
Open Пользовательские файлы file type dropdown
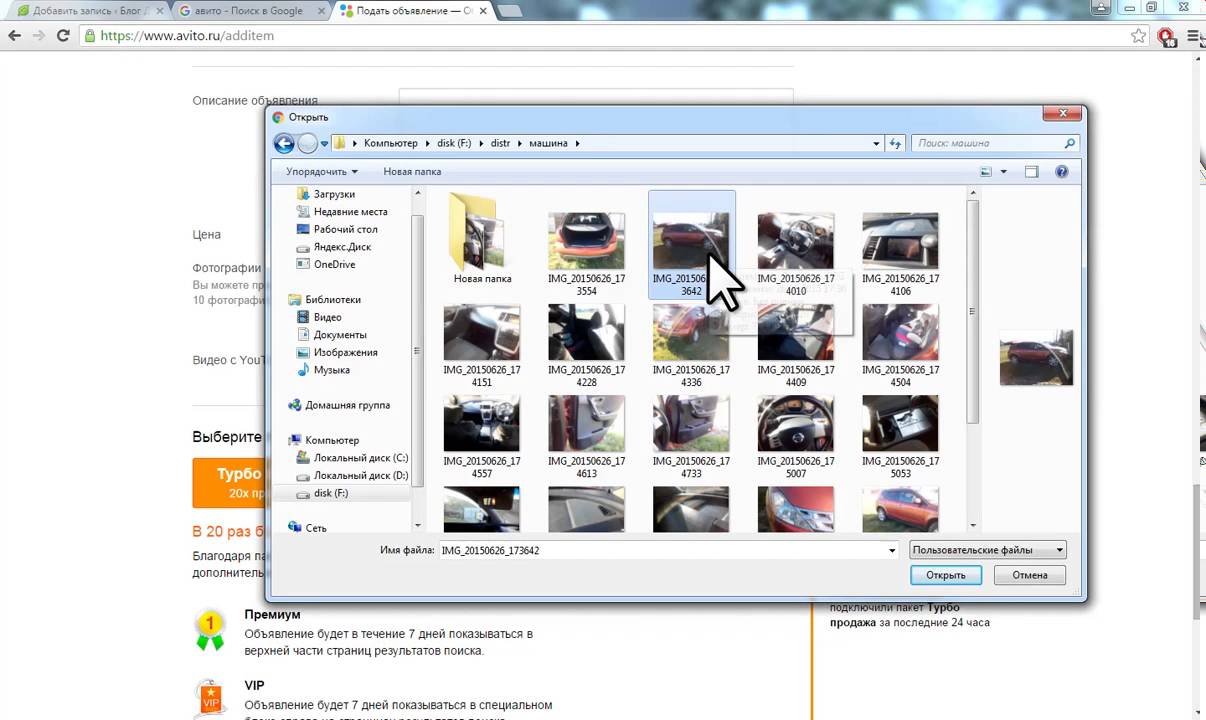[988, 550]
